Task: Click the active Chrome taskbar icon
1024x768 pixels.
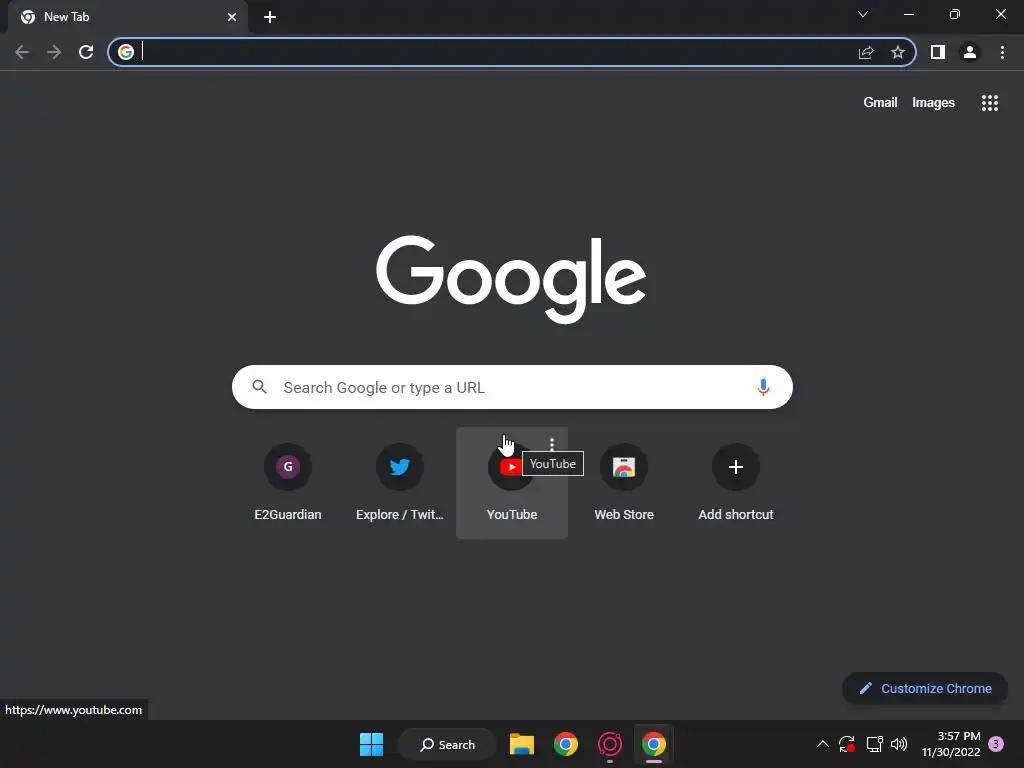Action: pos(654,744)
